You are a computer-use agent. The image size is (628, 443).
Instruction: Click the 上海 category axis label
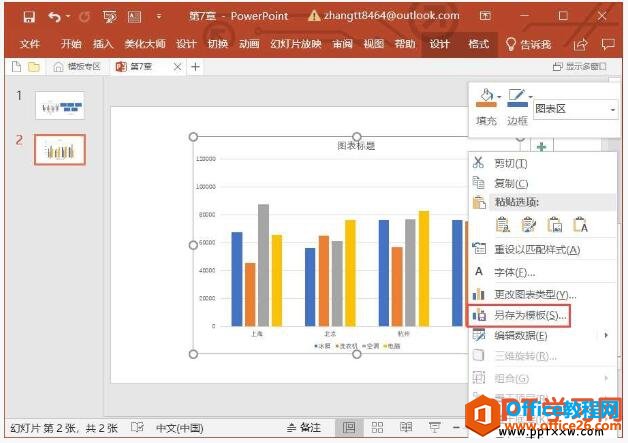pyautogui.click(x=257, y=333)
